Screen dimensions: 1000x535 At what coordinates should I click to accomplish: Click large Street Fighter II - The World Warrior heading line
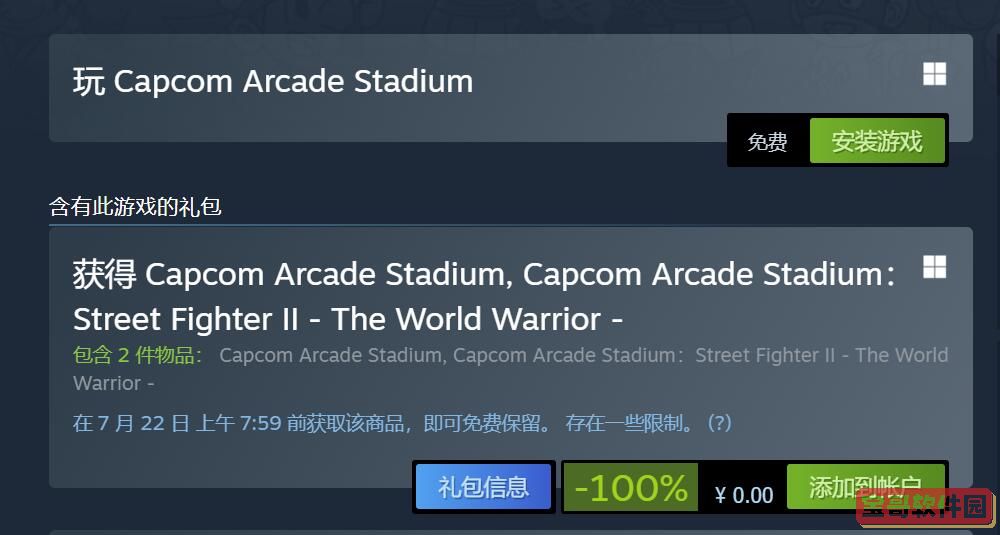(348, 318)
